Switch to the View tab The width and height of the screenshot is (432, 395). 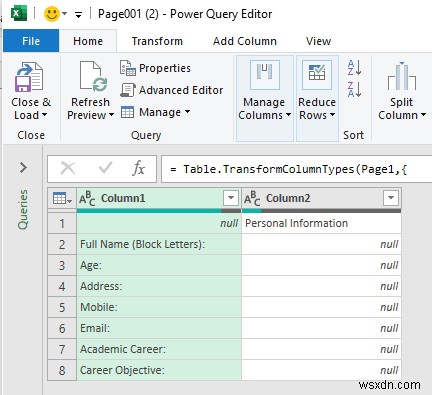(x=318, y=41)
